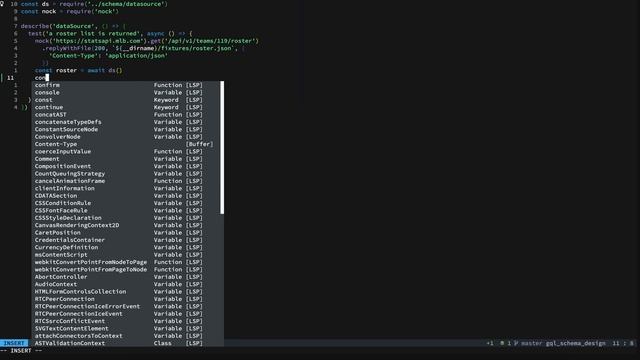Select 'ASTValidationContext' class completion
Viewport: 640px width, 360px height.
[128, 343]
